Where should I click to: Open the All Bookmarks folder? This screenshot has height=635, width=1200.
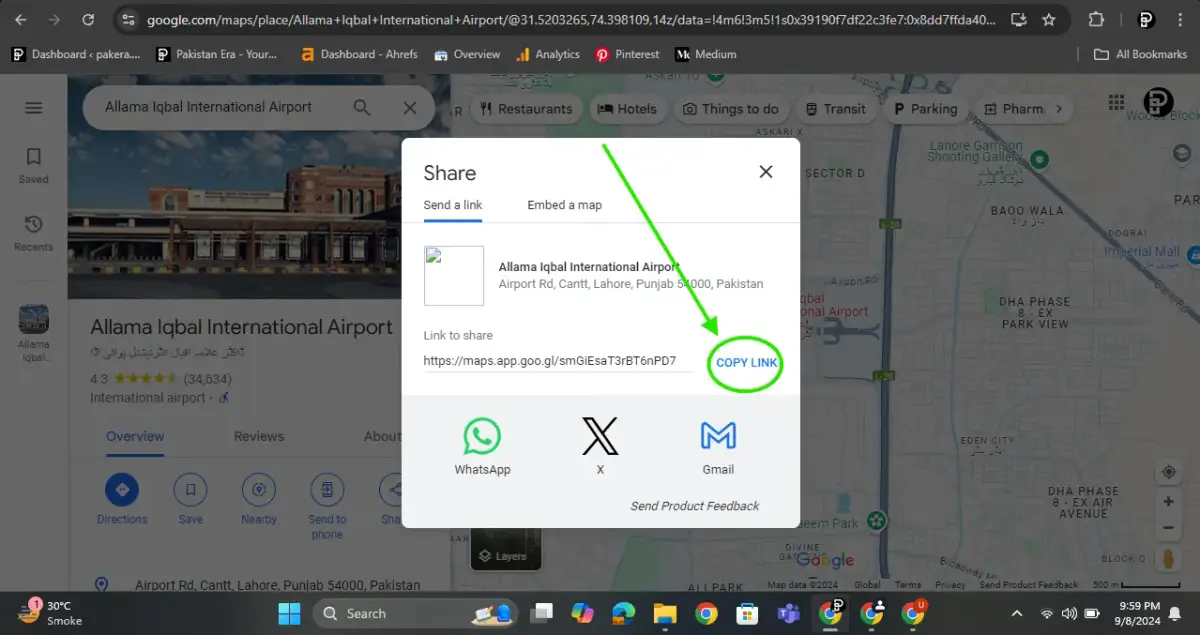click(1140, 54)
